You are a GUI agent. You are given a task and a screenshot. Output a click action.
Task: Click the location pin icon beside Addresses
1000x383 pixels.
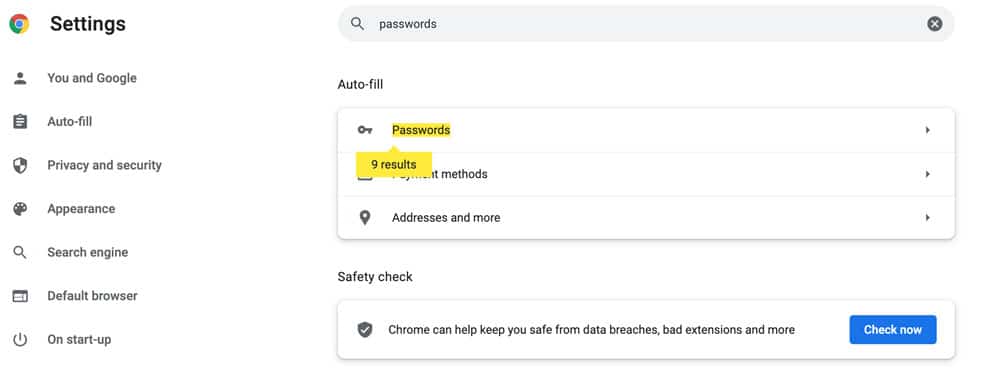[365, 218]
